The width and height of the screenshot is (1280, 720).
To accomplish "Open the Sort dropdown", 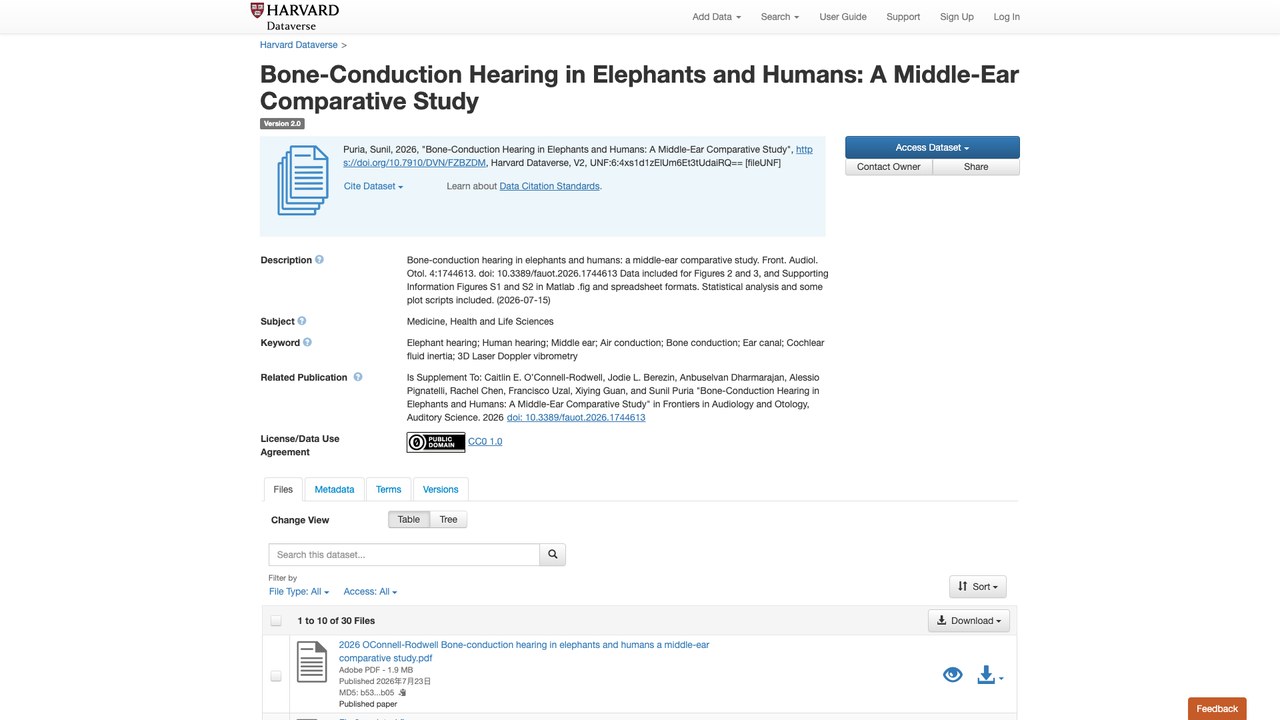I will click(978, 586).
